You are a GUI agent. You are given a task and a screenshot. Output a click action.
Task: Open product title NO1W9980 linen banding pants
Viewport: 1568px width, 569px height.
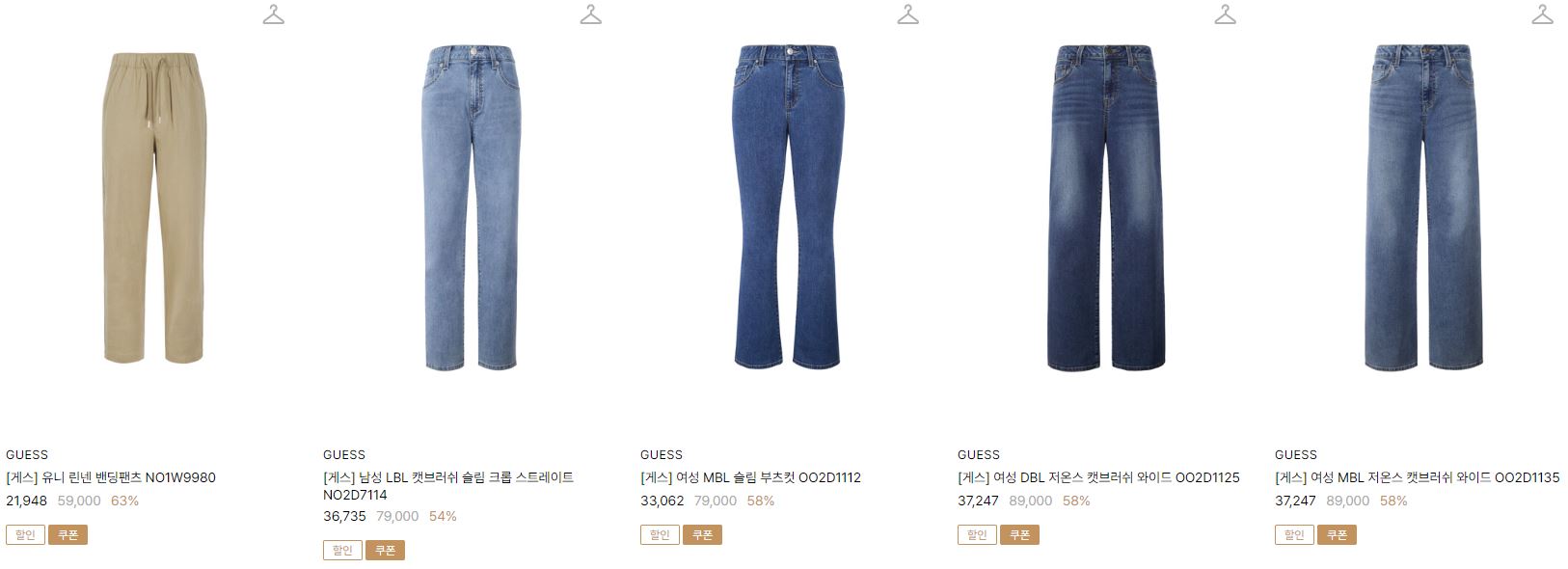pyautogui.click(x=111, y=477)
